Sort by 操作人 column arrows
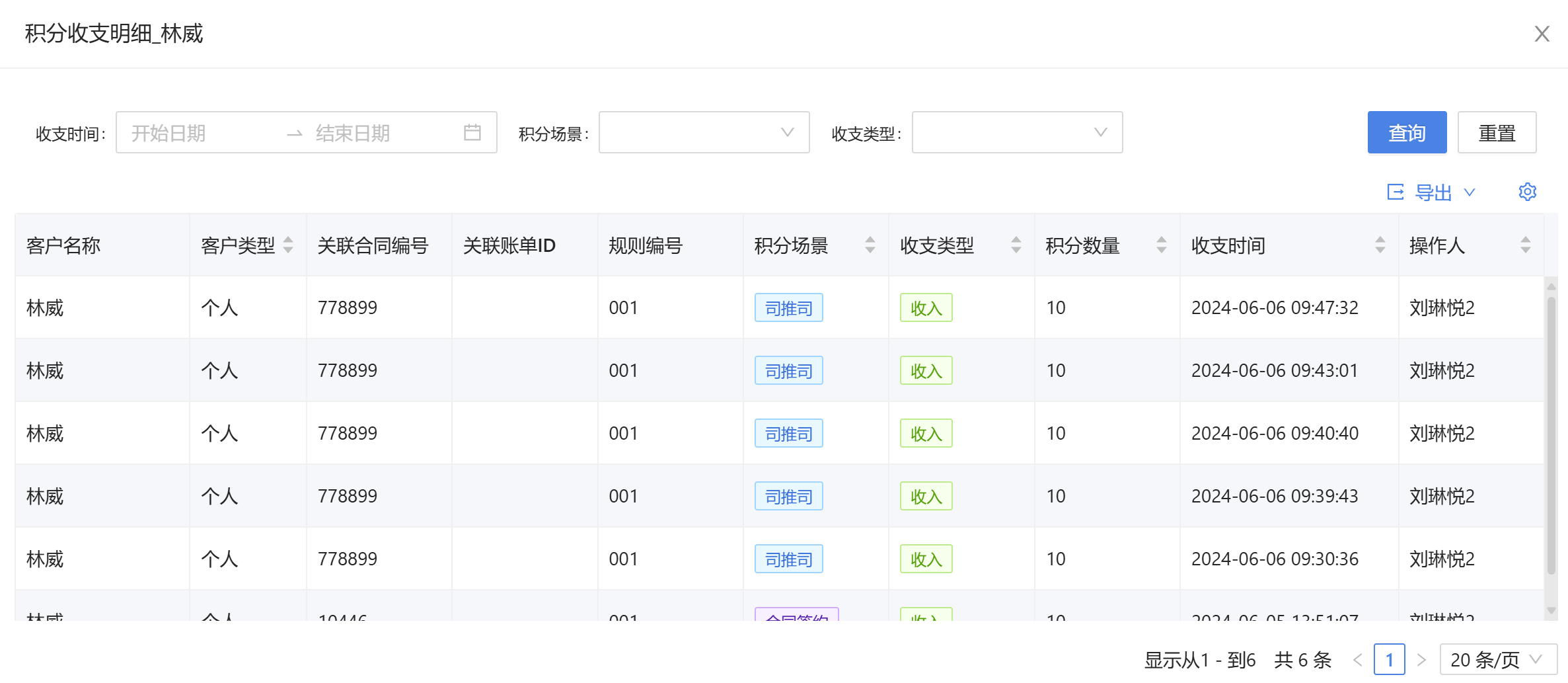This screenshot has height=683, width=1568. coord(1525,245)
